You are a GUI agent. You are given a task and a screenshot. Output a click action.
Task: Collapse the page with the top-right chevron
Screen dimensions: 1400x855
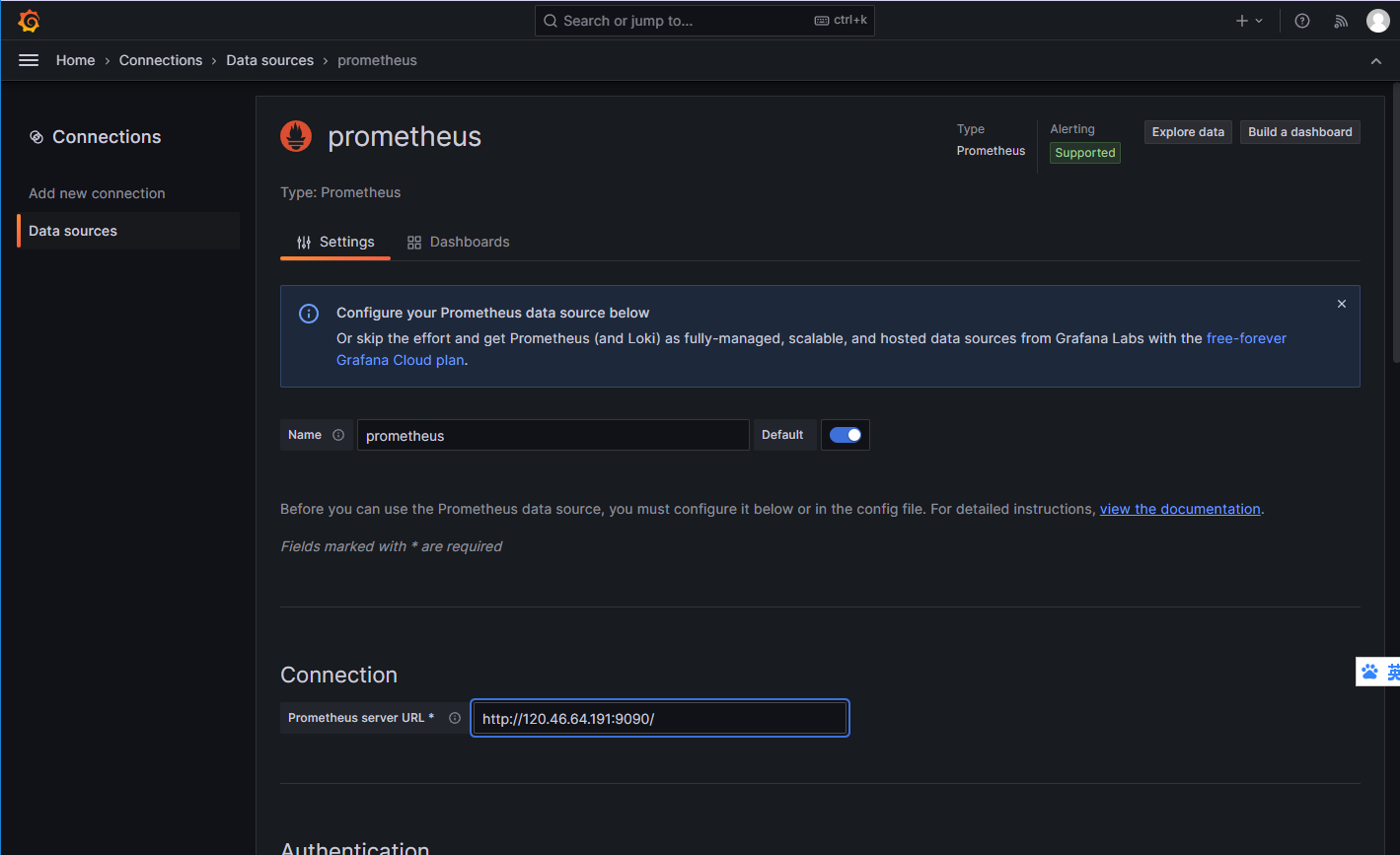(x=1376, y=60)
